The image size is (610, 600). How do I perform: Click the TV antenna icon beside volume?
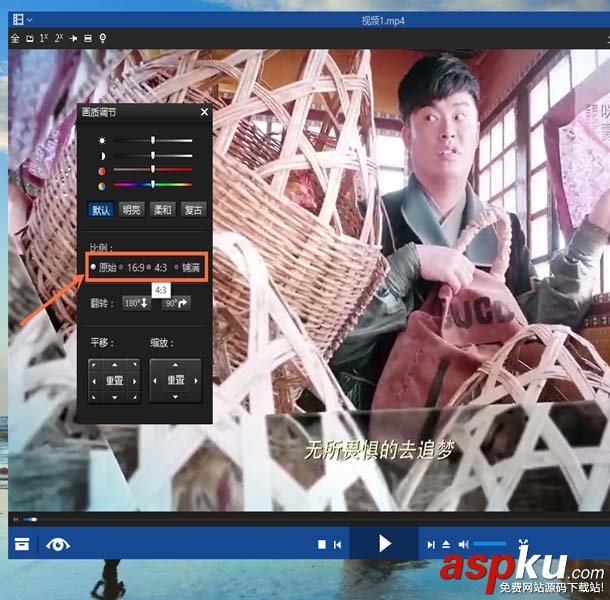[523, 543]
